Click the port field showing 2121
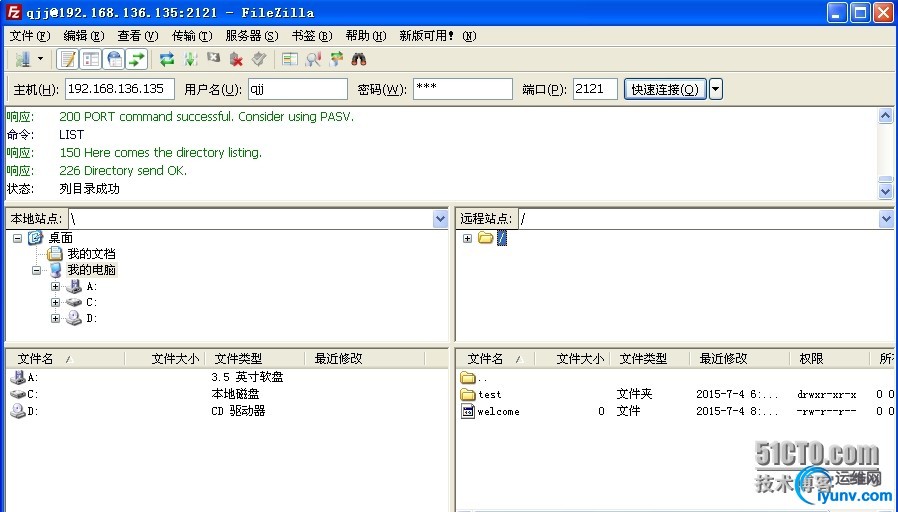The width and height of the screenshot is (898, 512). (595, 89)
